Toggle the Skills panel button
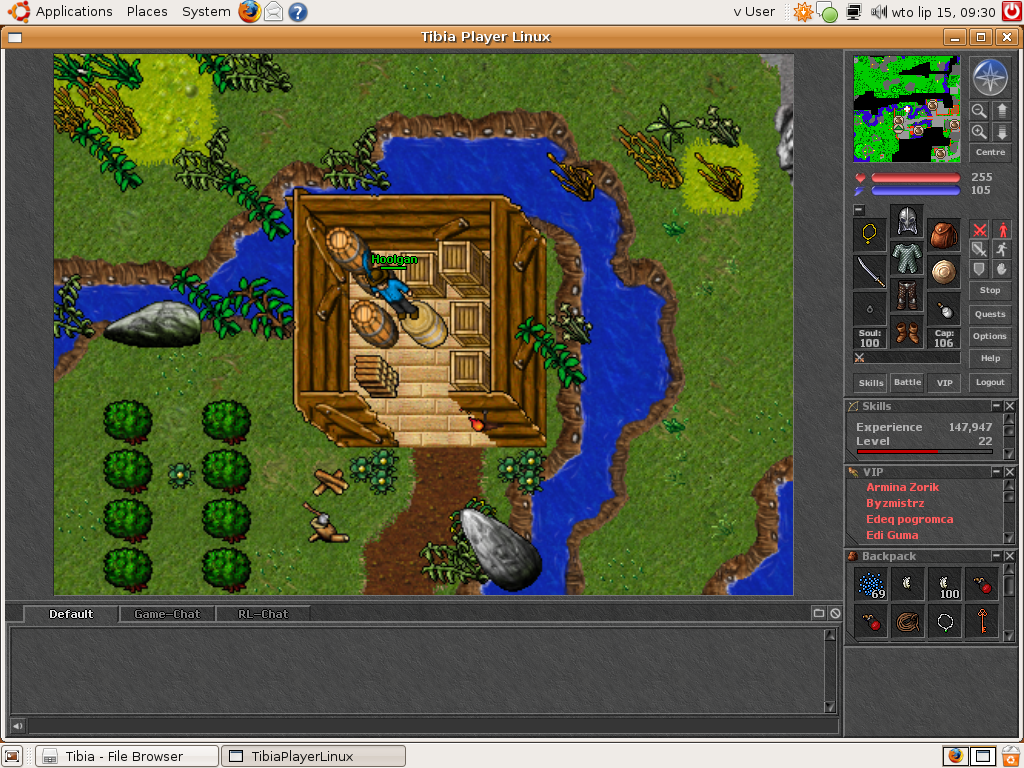The image size is (1024, 768). (871, 383)
